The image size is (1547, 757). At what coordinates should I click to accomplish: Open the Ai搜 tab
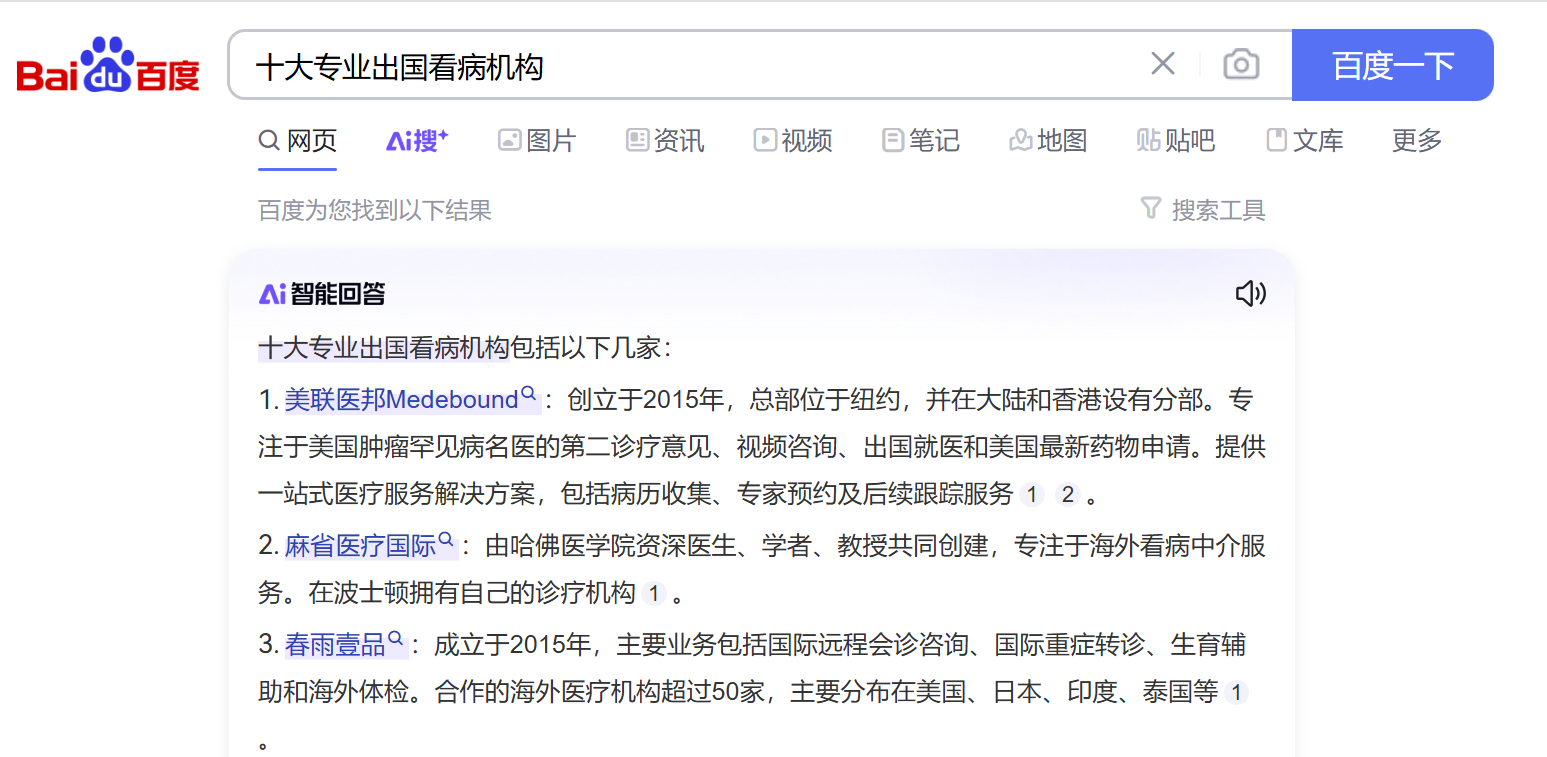(417, 141)
